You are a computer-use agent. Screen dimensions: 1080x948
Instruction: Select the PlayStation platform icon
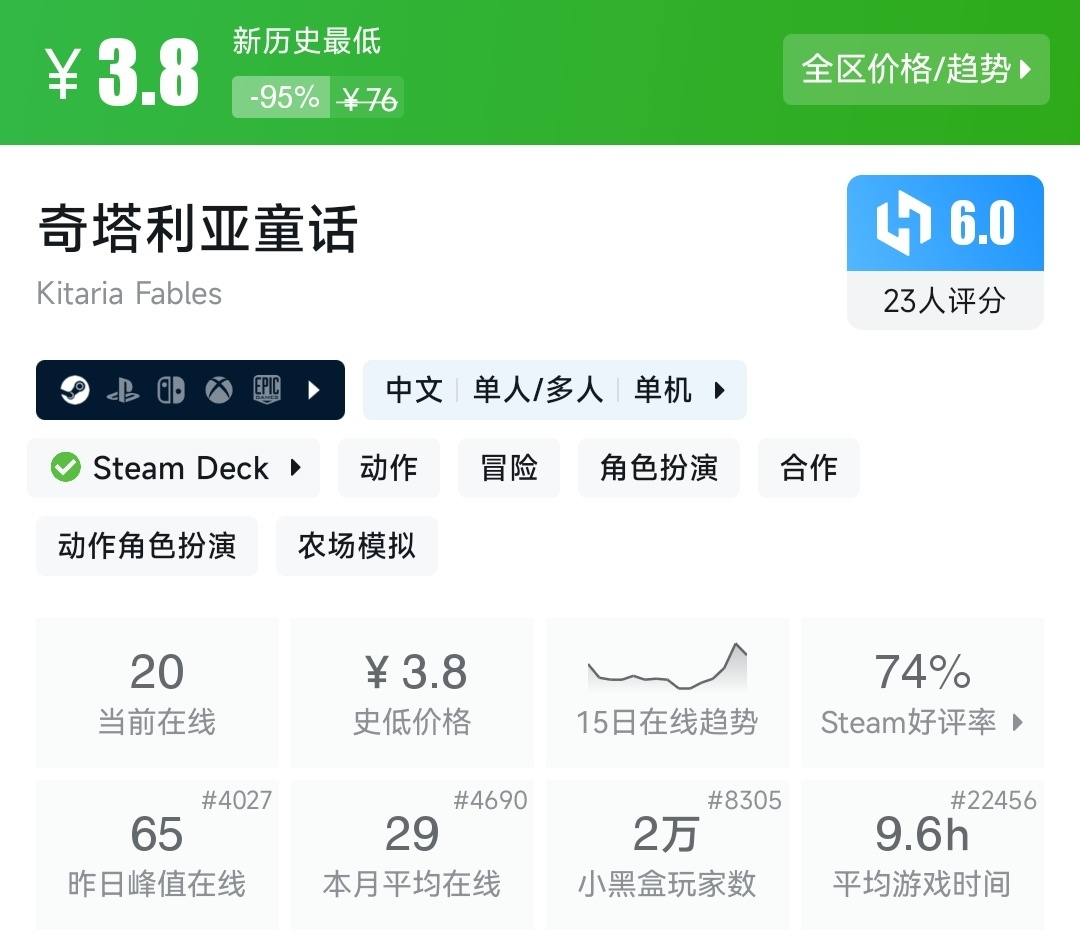pos(121,390)
